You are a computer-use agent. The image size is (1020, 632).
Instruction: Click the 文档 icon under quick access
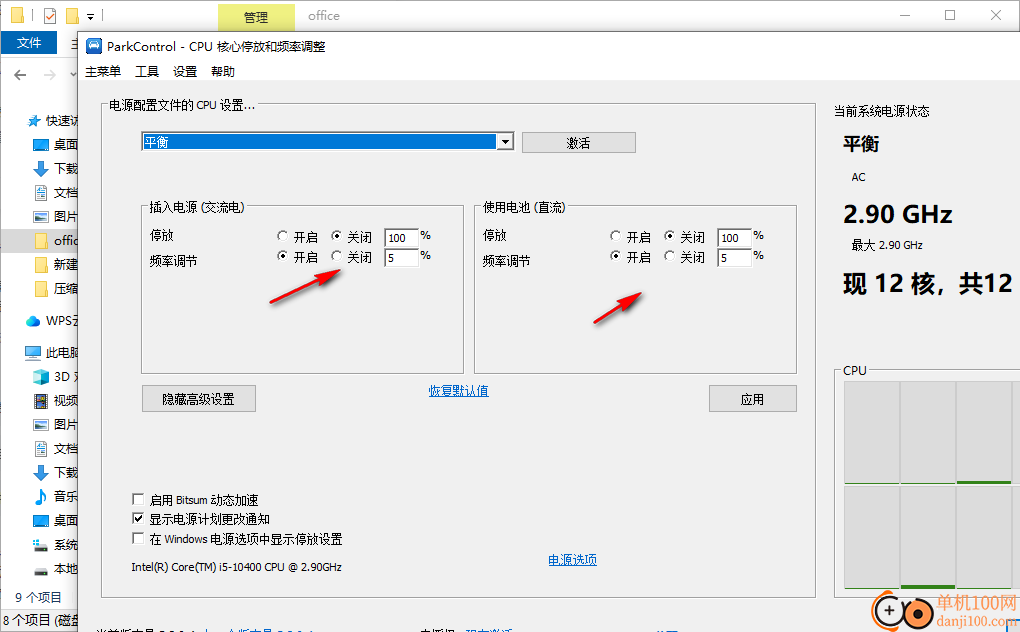40,192
